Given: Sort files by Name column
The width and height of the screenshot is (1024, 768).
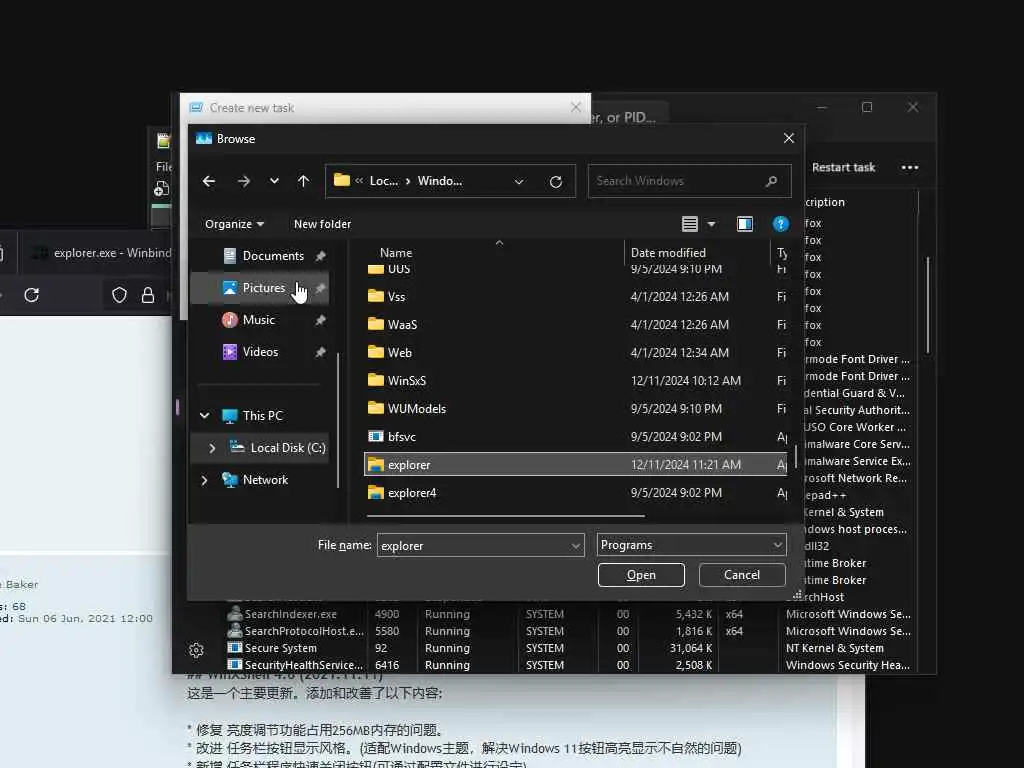Looking at the screenshot, I should click(396, 253).
